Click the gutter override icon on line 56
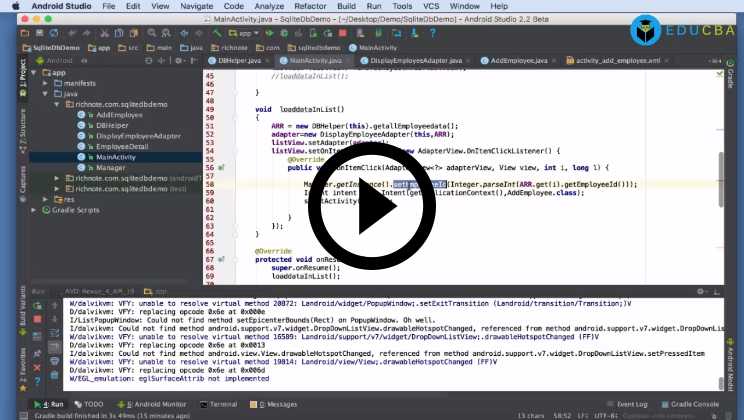 pos(220,167)
